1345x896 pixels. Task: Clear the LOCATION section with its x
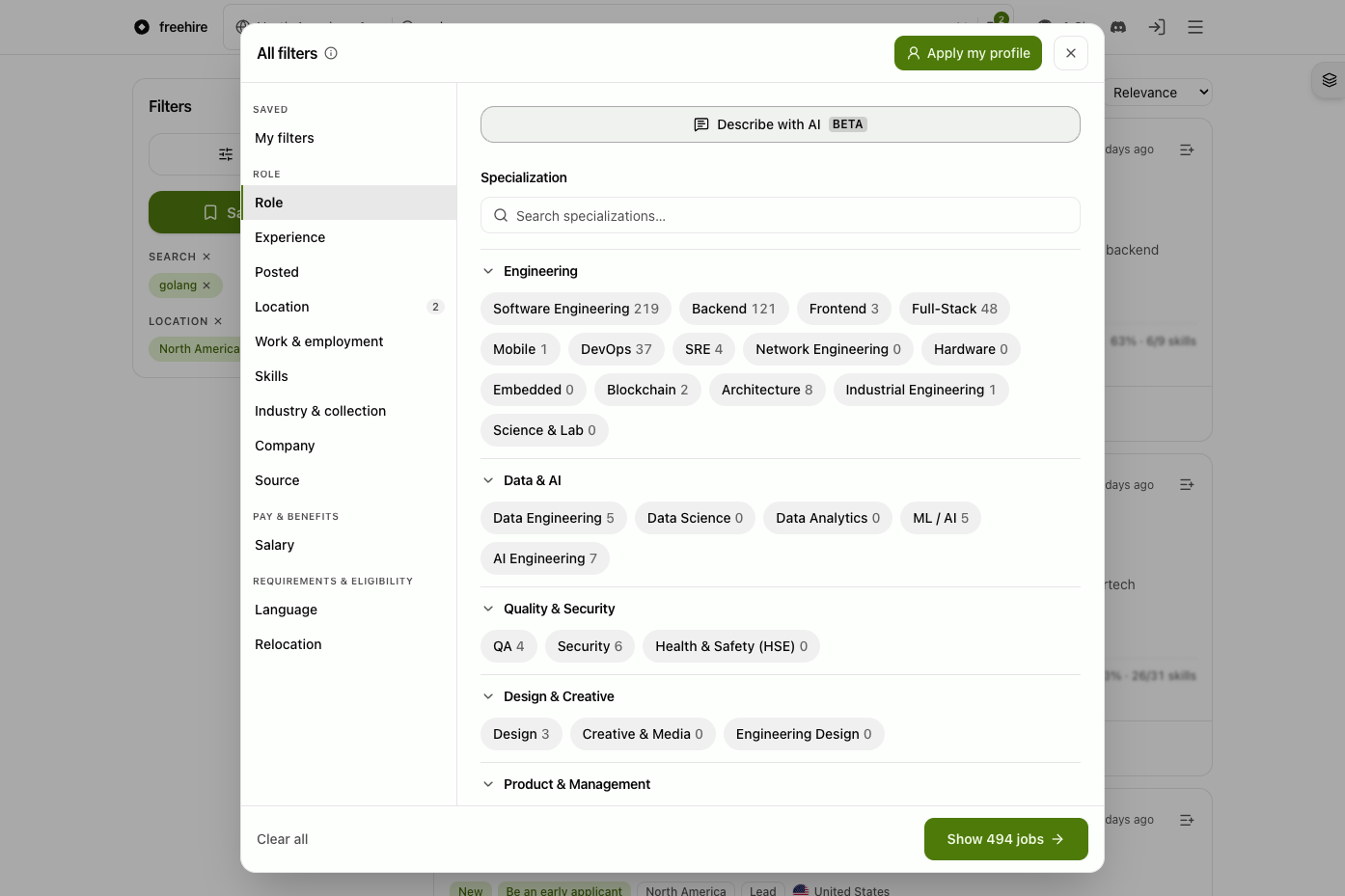click(218, 321)
